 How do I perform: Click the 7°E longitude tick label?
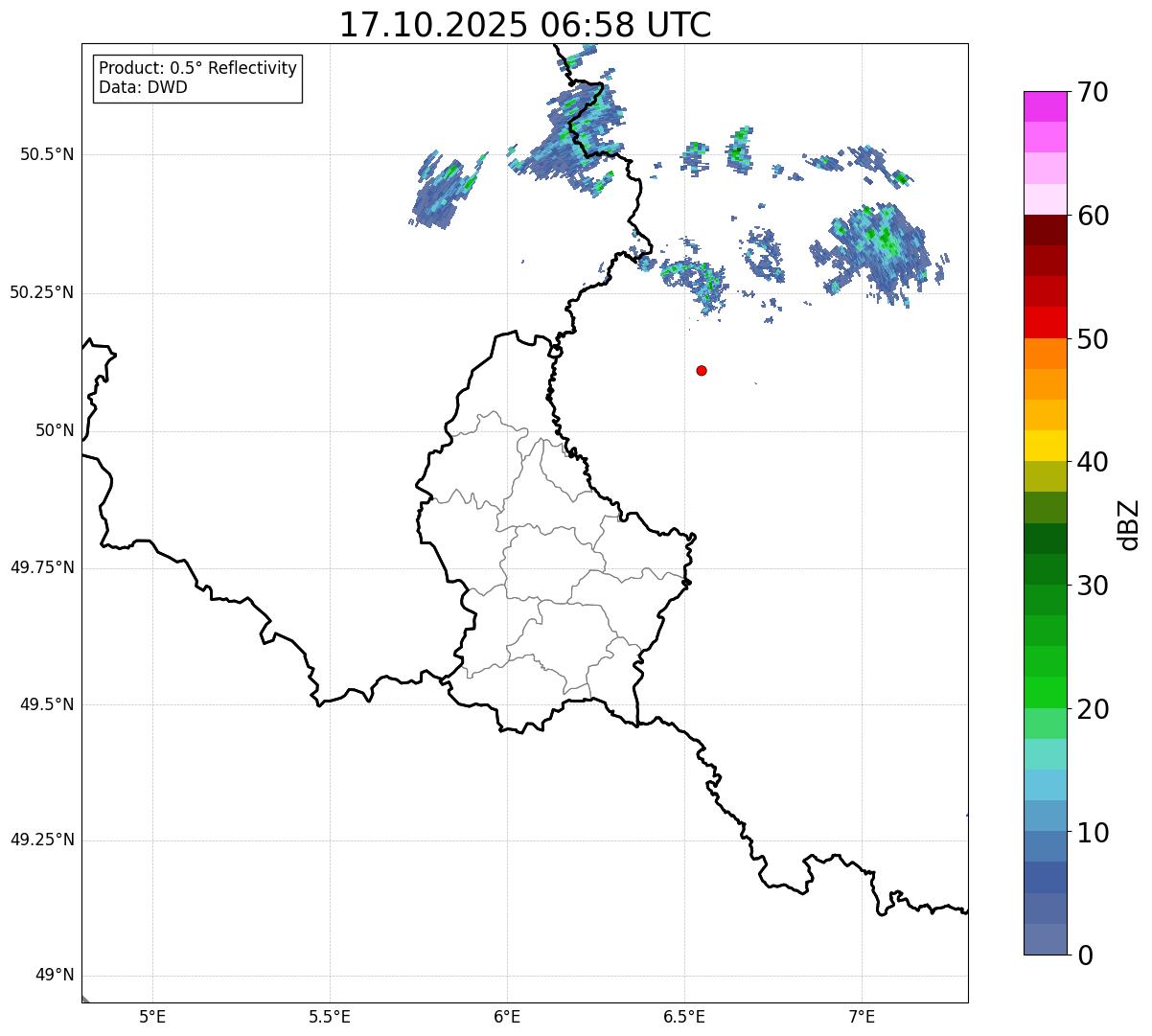click(863, 1016)
